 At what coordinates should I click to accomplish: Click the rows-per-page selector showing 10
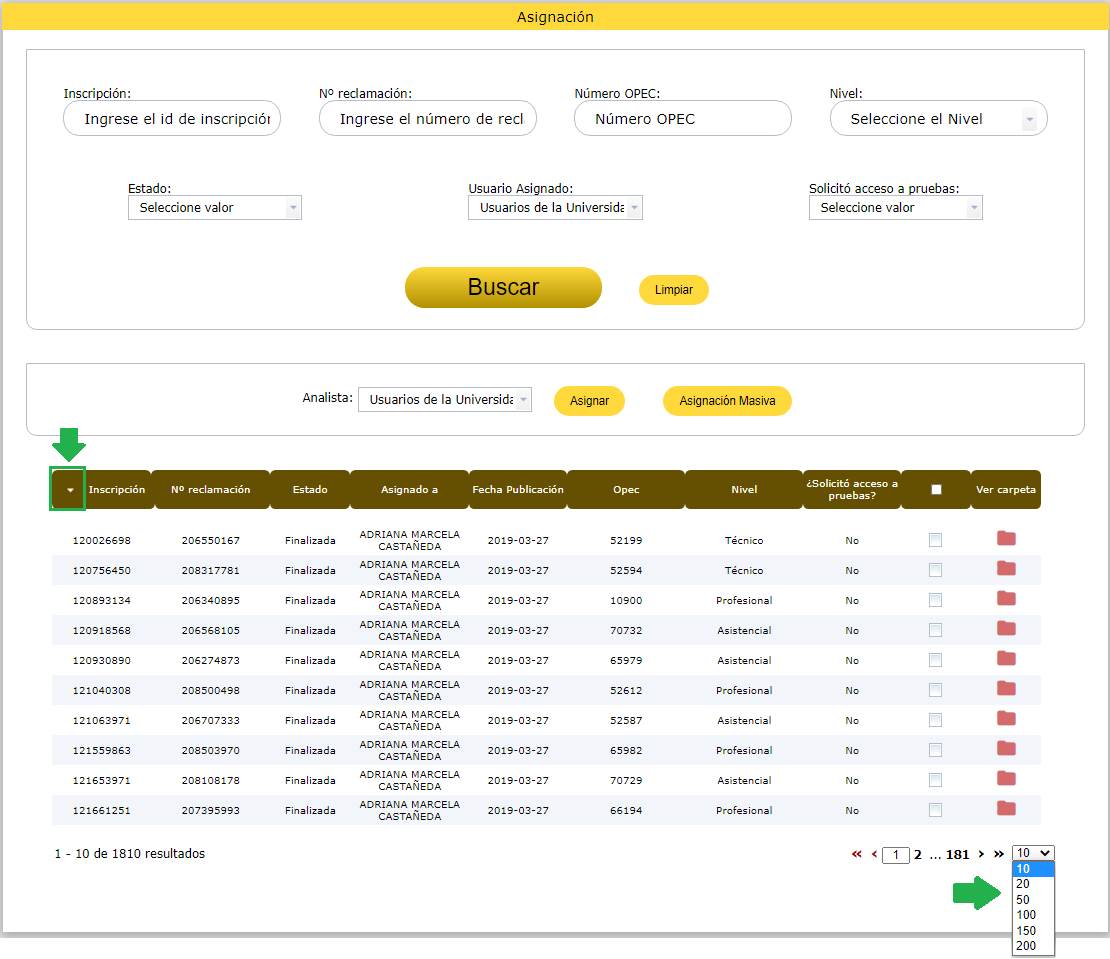1033,853
